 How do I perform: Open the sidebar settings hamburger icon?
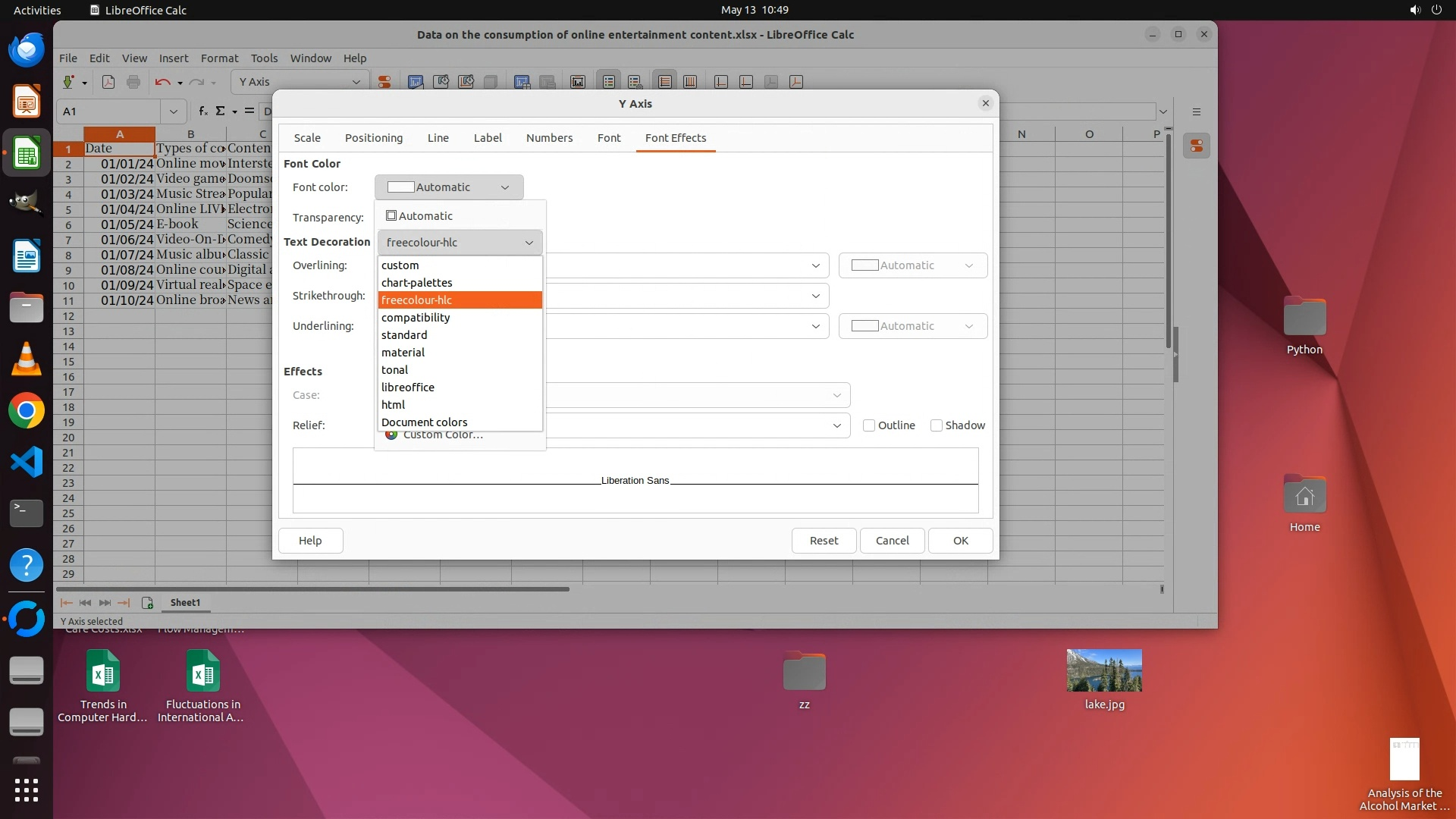coord(1197,111)
